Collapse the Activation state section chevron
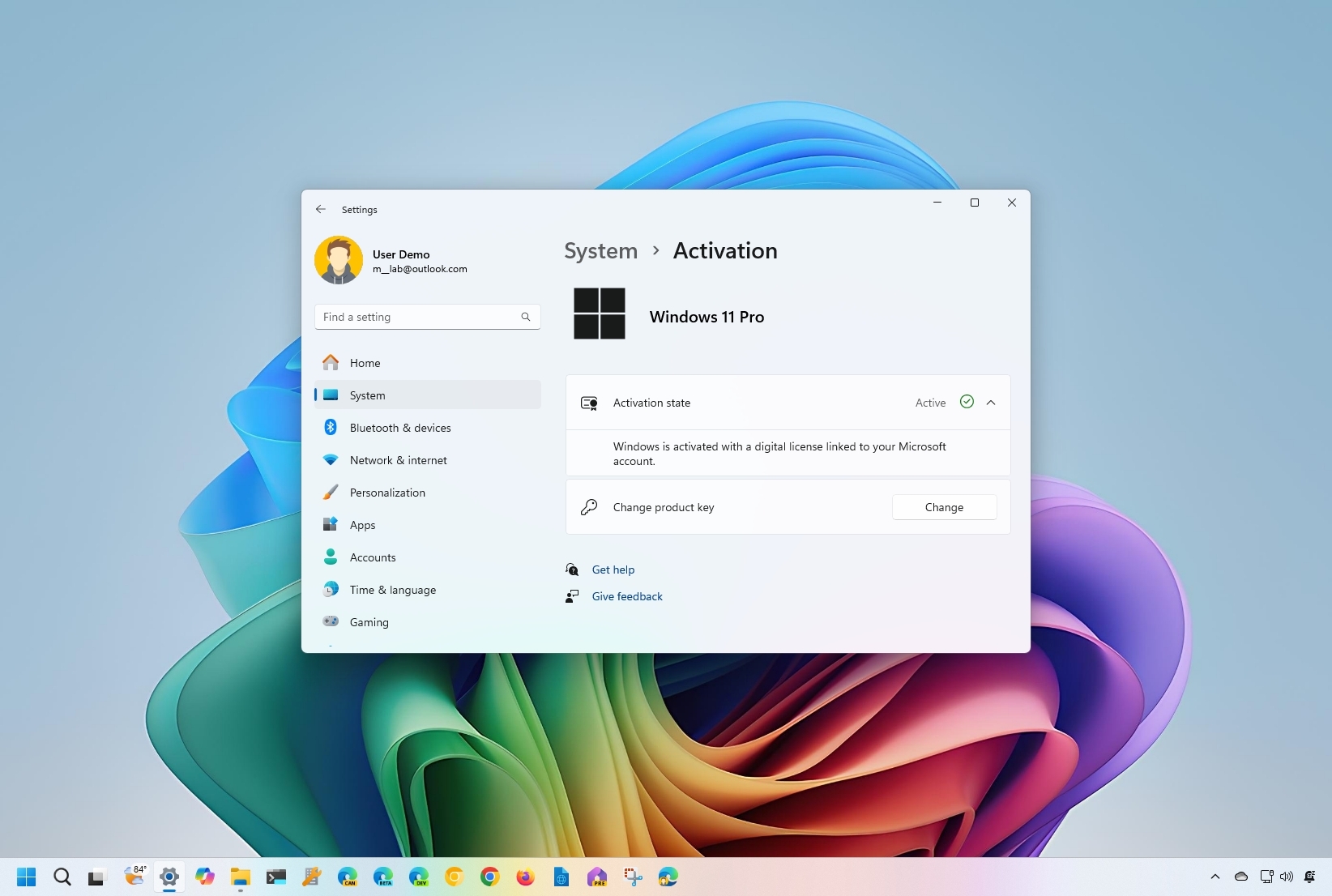The width and height of the screenshot is (1332, 896). click(991, 402)
